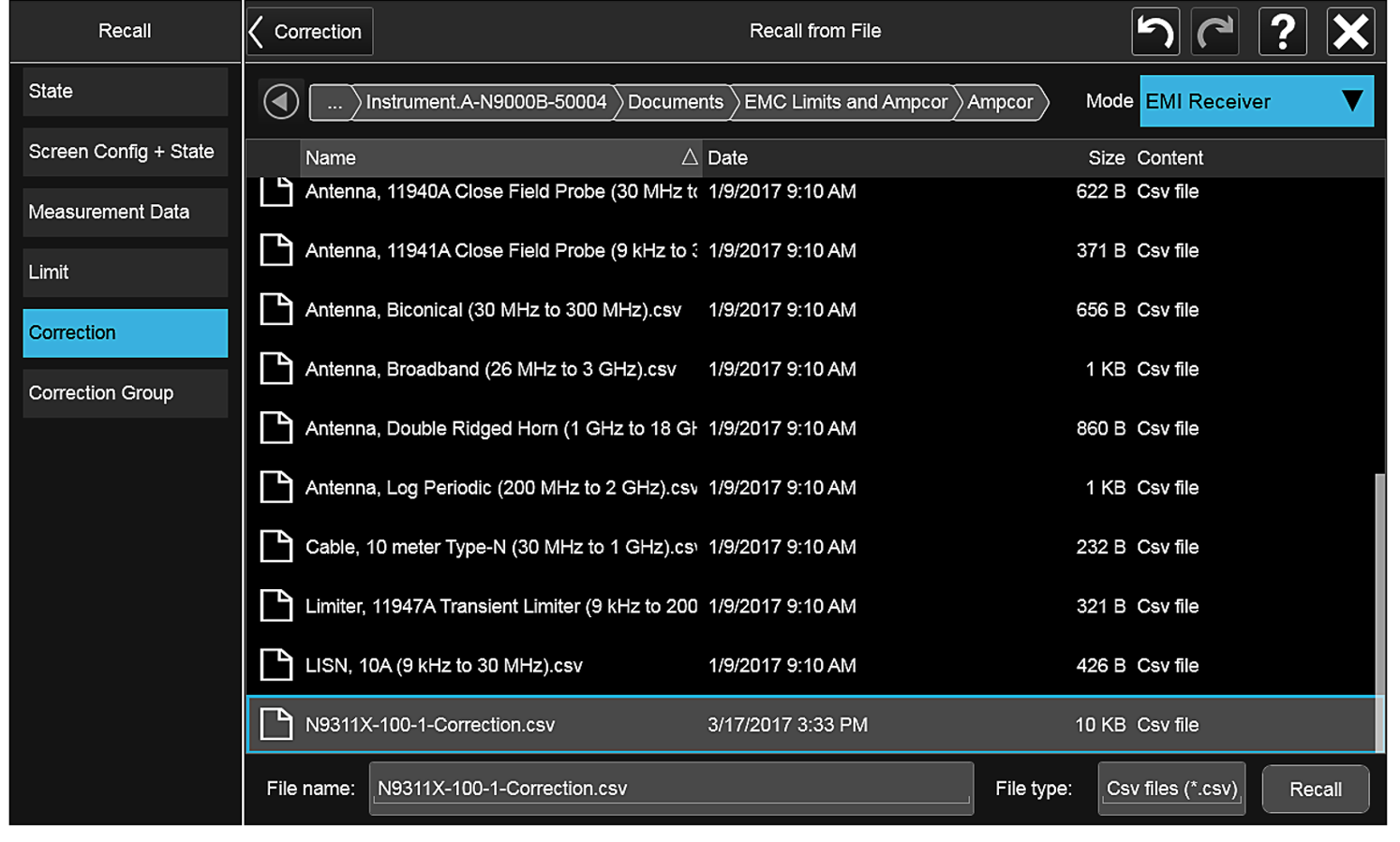The height and width of the screenshot is (842, 1400).
Task: Open the Mode dropdown set to EMI Receiver
Action: click(x=1256, y=101)
